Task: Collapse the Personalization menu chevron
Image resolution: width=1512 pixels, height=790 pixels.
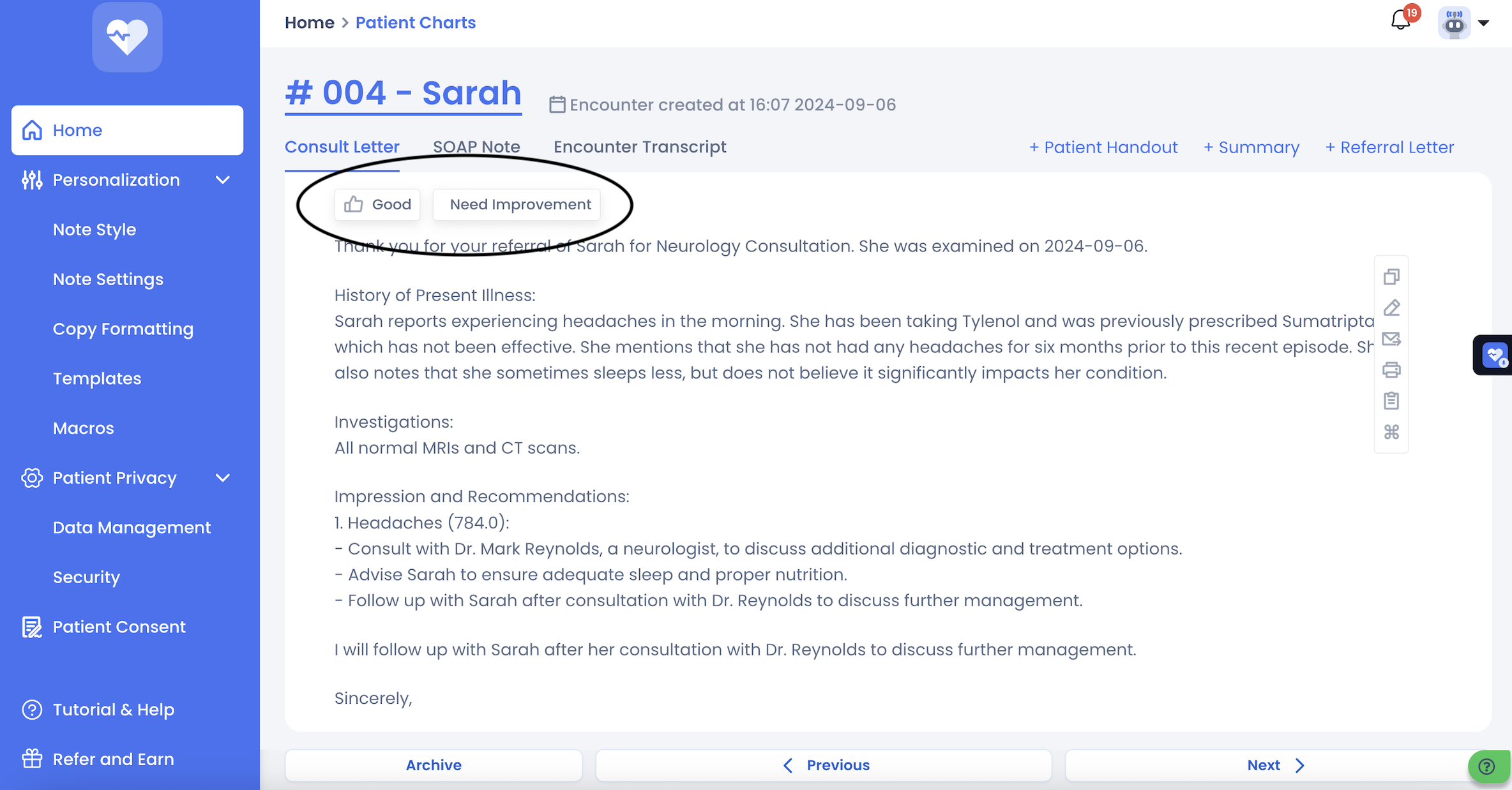Action: (223, 180)
